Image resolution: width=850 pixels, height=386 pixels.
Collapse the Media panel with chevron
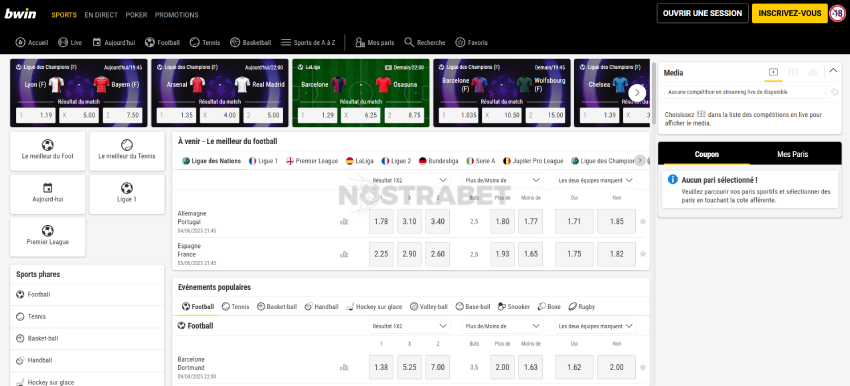pos(833,70)
